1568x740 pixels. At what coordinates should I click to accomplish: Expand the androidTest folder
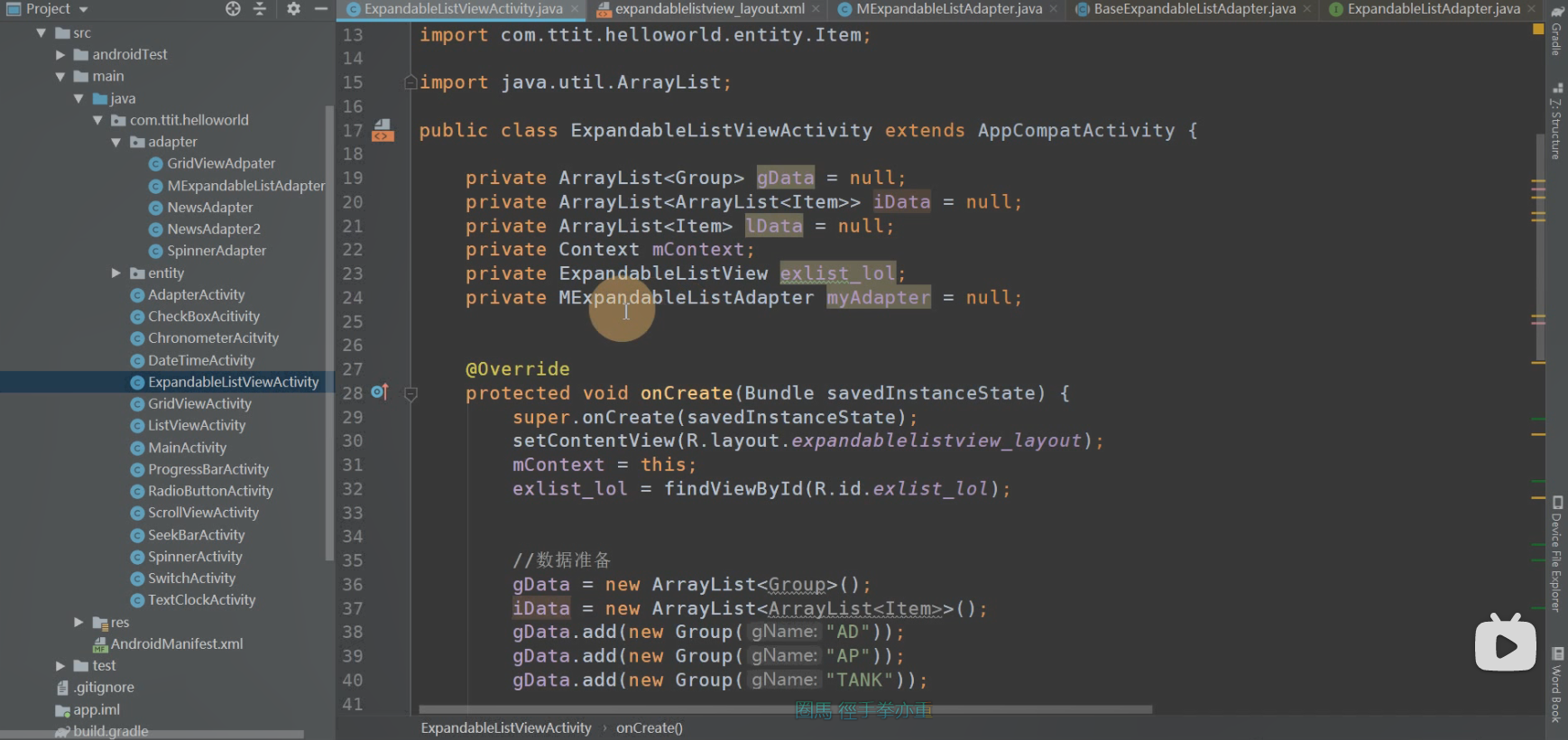[60, 55]
